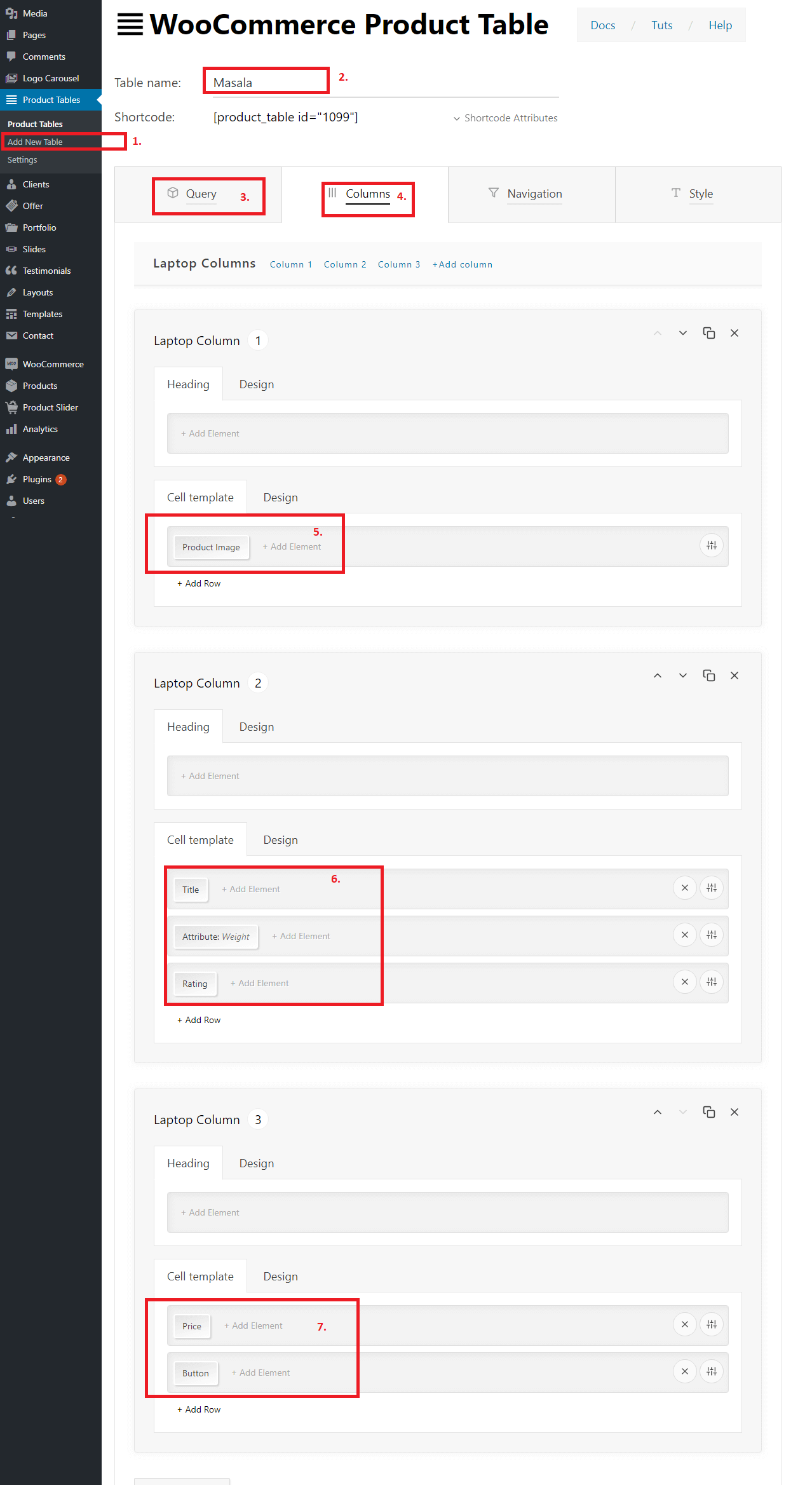The width and height of the screenshot is (812, 1485).
Task: Open settings for Title row
Action: coord(712,888)
